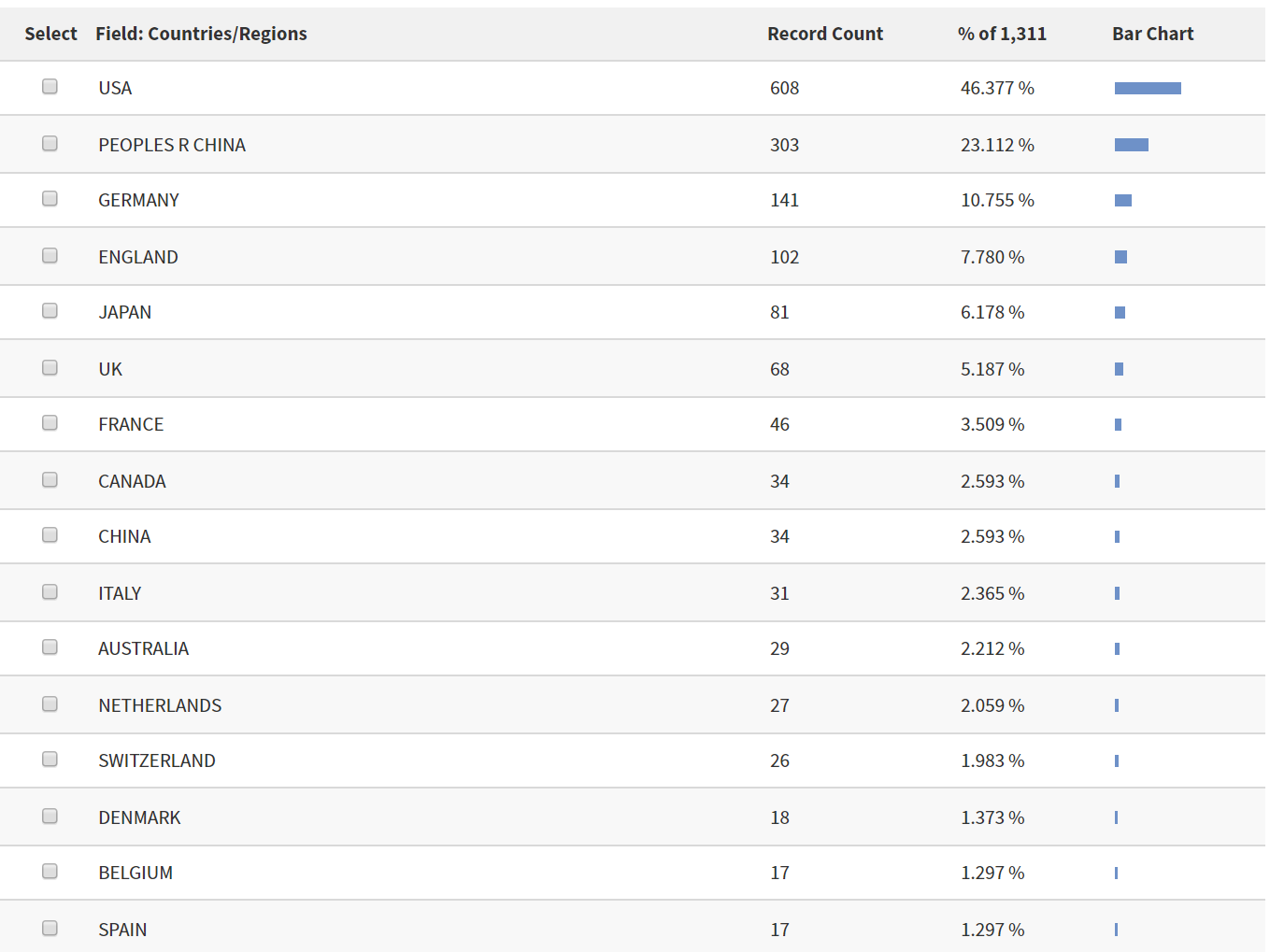Enable the ENGLAND row checkbox
This screenshot has height=952, width=1270.
(50, 255)
